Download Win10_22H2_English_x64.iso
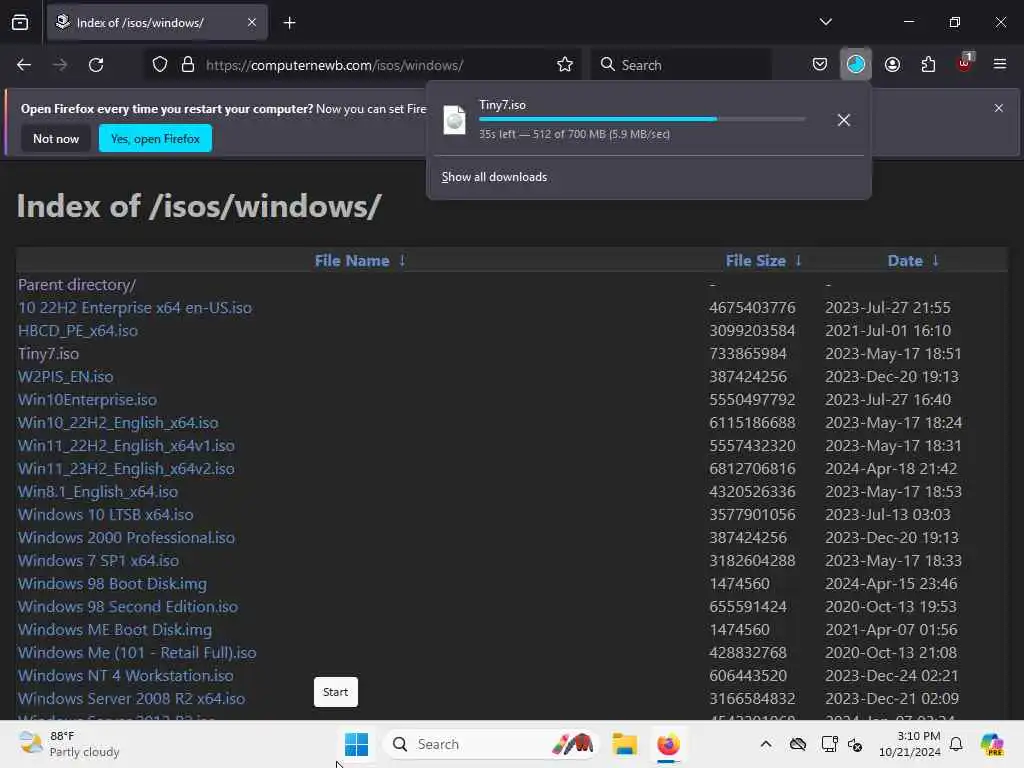Screen dimensions: 1024x768 pyautogui.click(x=118, y=423)
